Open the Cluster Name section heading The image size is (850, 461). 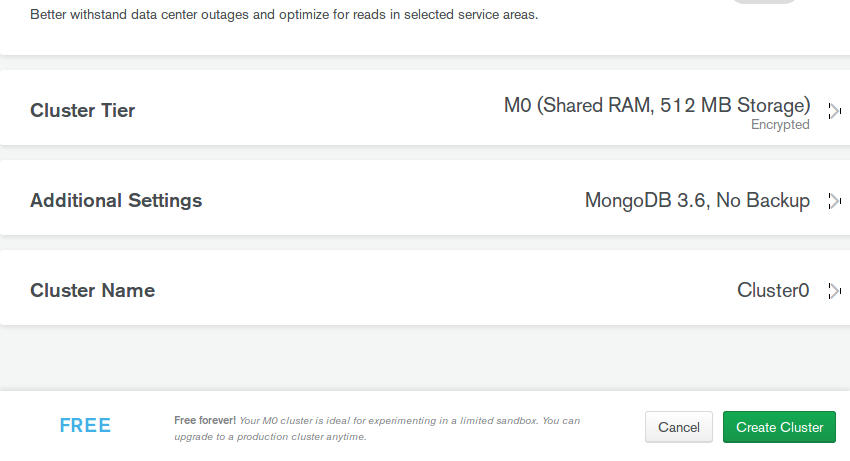(x=92, y=290)
